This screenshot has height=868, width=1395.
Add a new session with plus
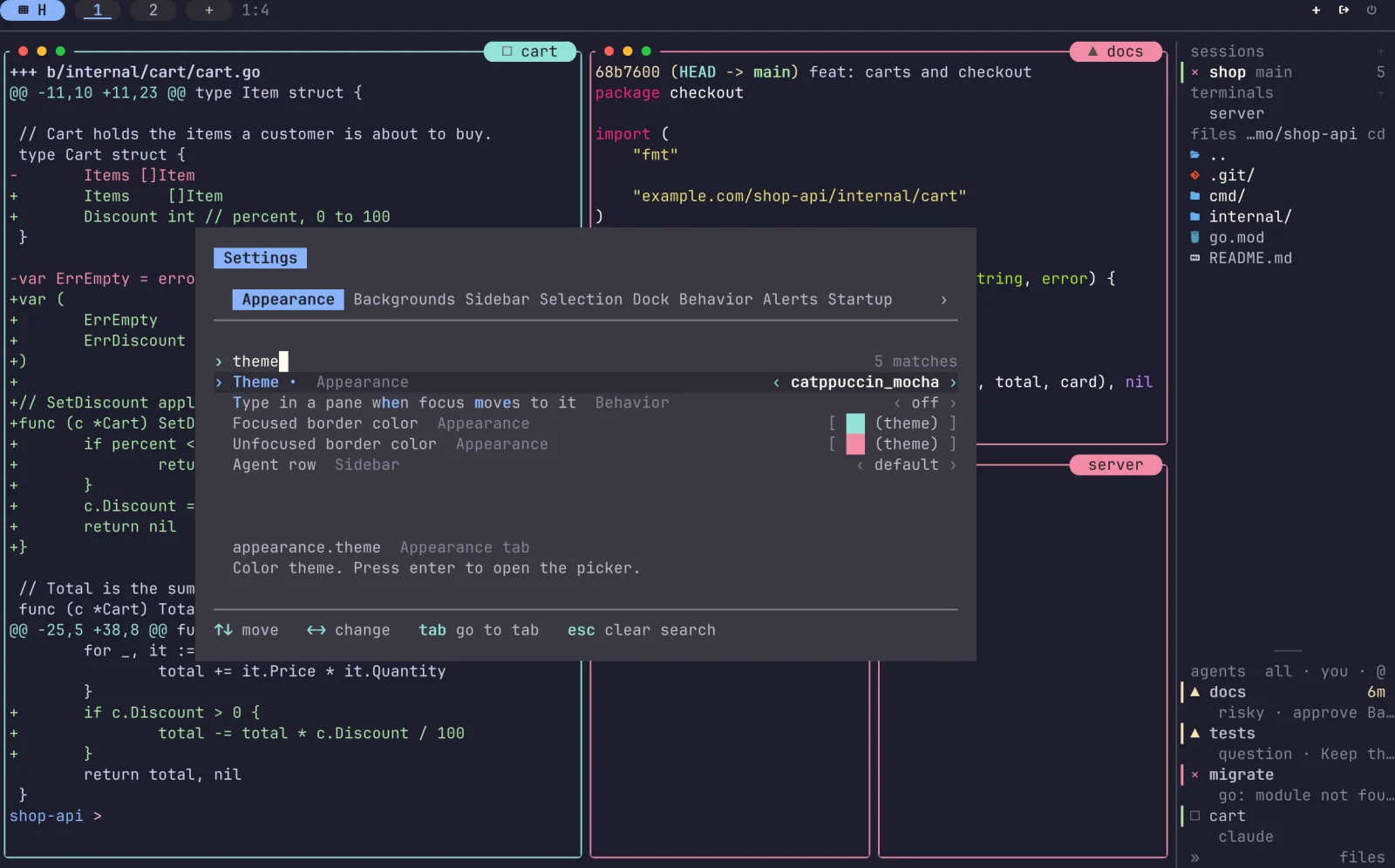click(1380, 51)
